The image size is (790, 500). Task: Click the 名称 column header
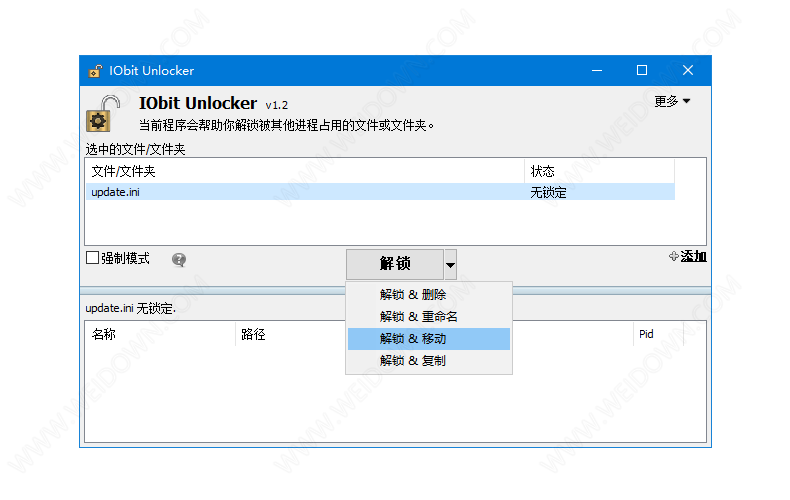[160, 334]
